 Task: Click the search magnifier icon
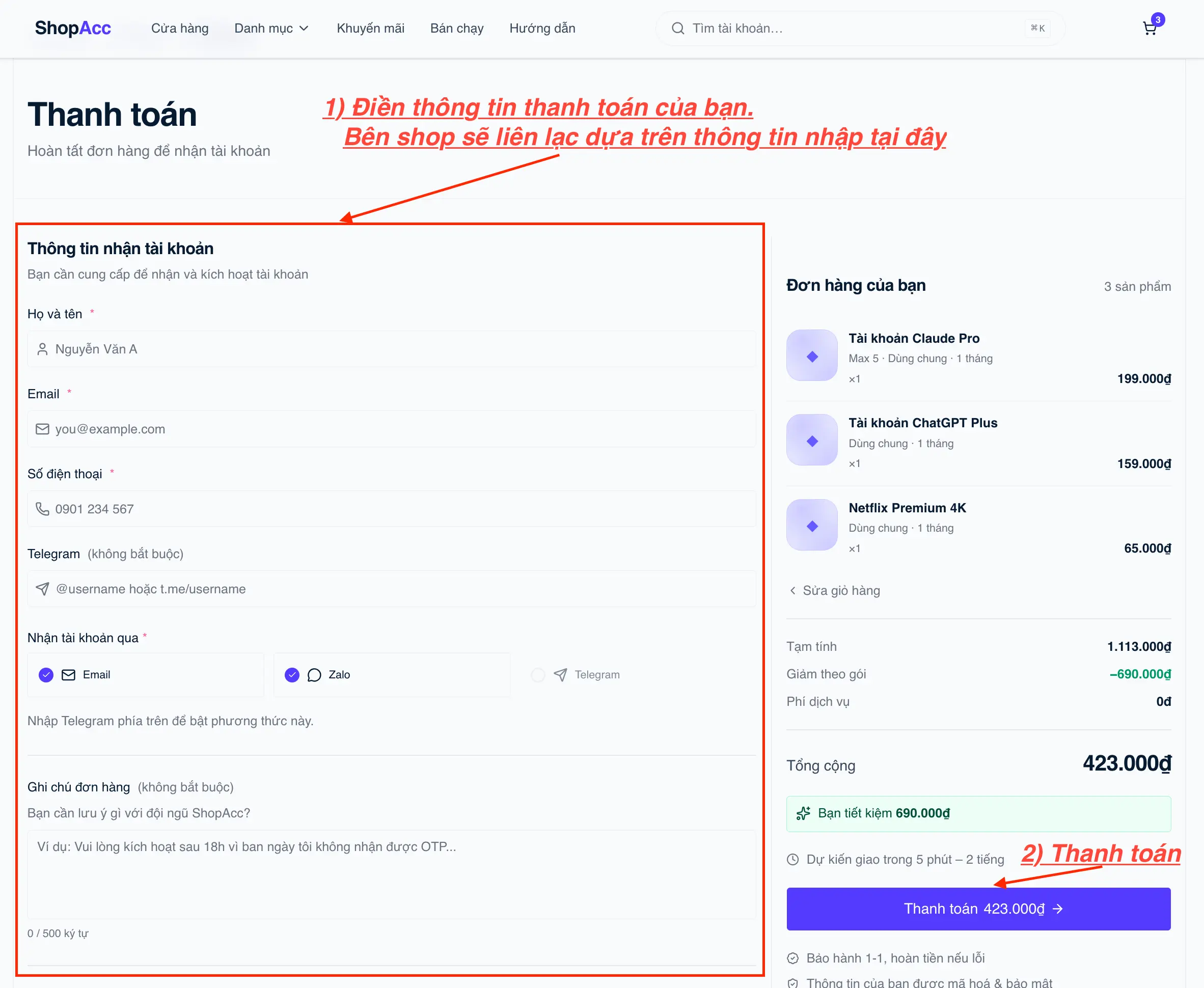pyautogui.click(x=678, y=29)
